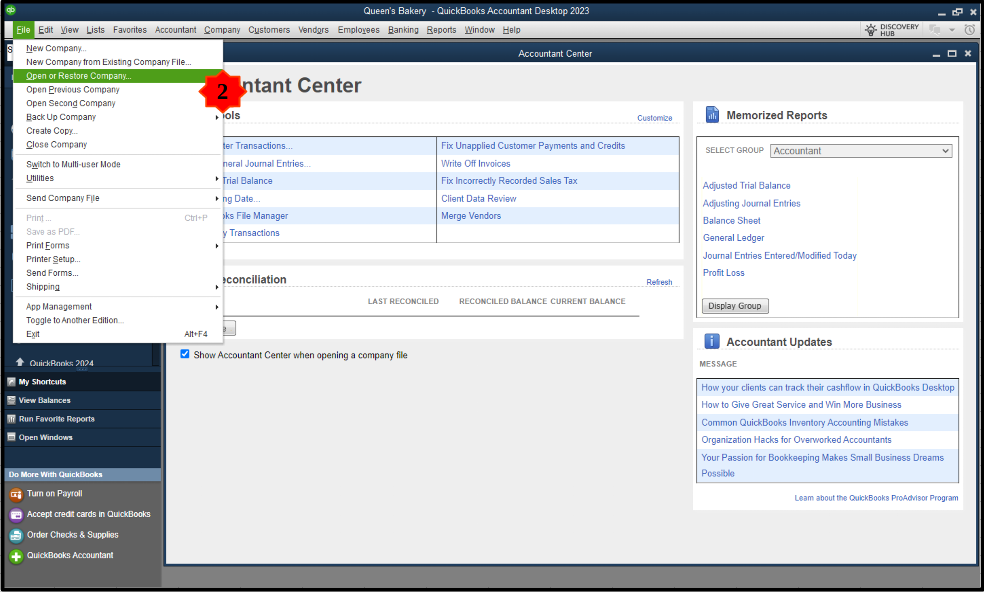Open the Reports menu
This screenshot has width=984, height=592.
pos(441,30)
